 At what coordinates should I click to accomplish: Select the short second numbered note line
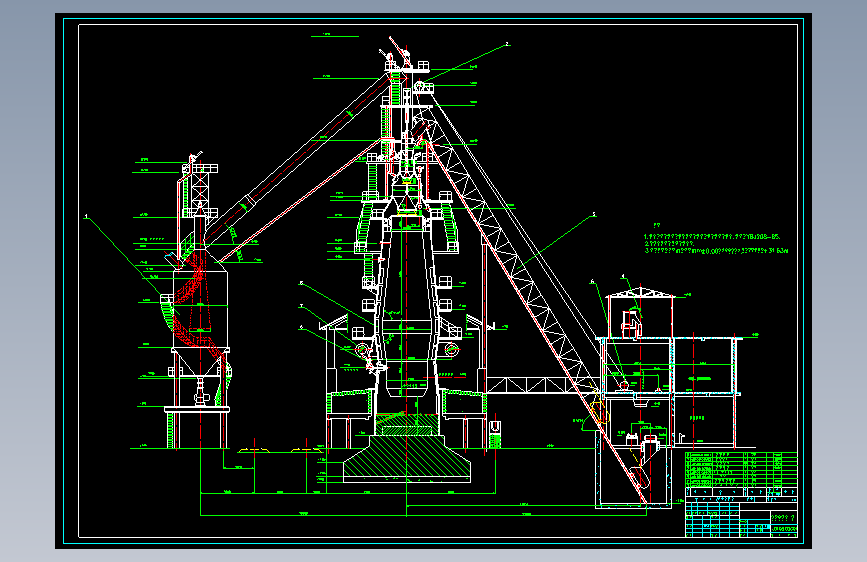(669, 243)
